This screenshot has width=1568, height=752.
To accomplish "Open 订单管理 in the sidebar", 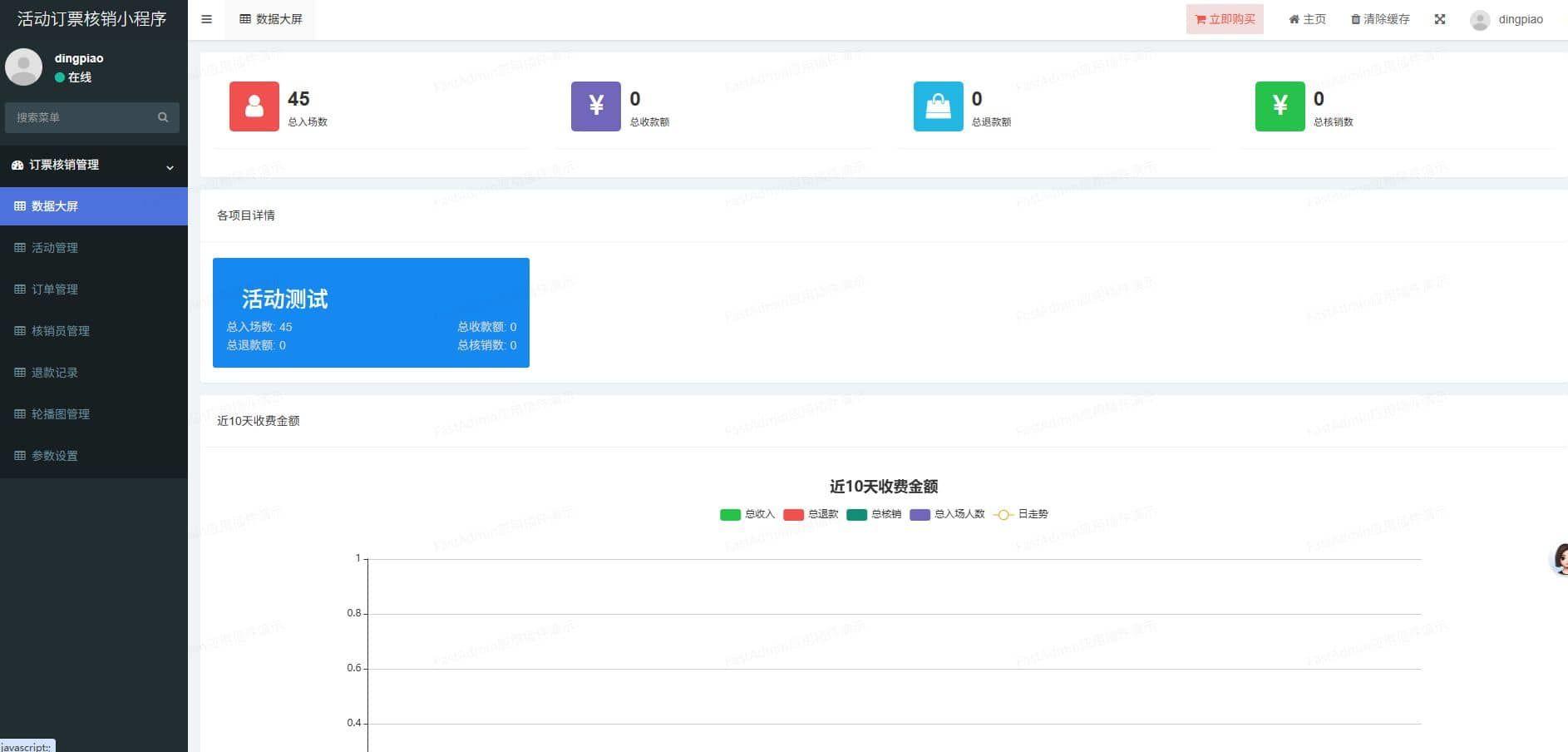I will [x=55, y=289].
